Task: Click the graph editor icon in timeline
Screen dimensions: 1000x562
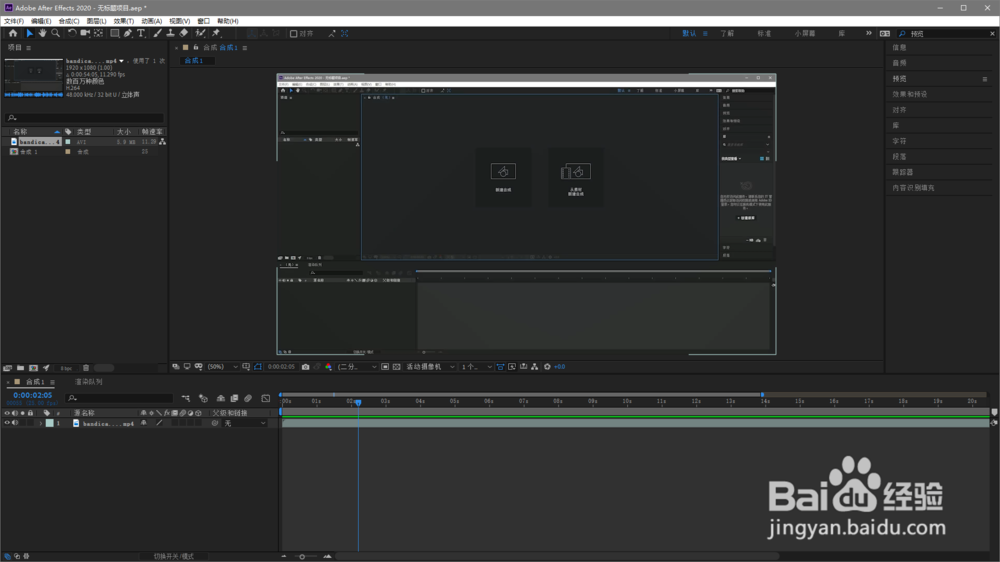Action: [x=266, y=398]
